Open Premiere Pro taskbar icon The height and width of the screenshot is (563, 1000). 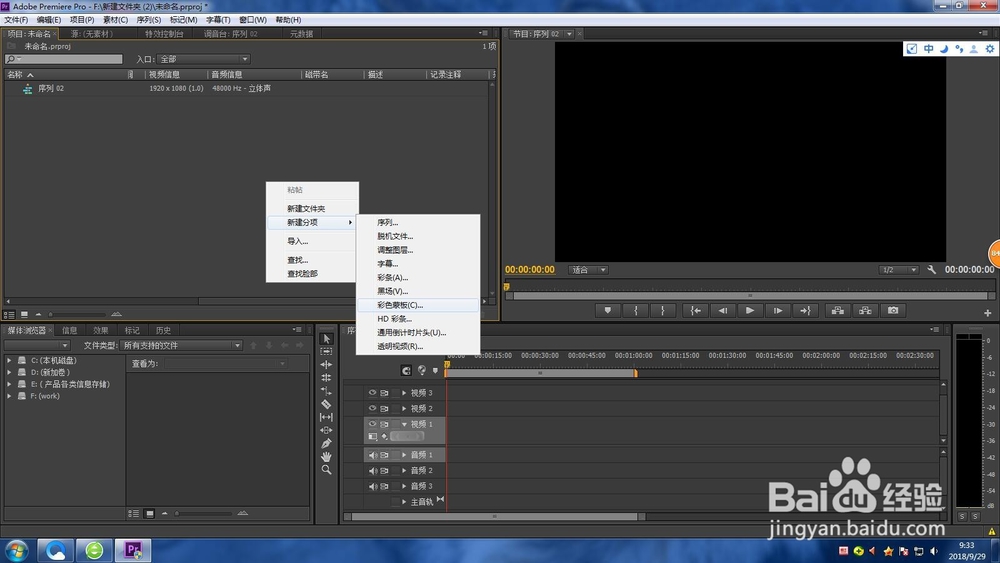click(x=133, y=550)
